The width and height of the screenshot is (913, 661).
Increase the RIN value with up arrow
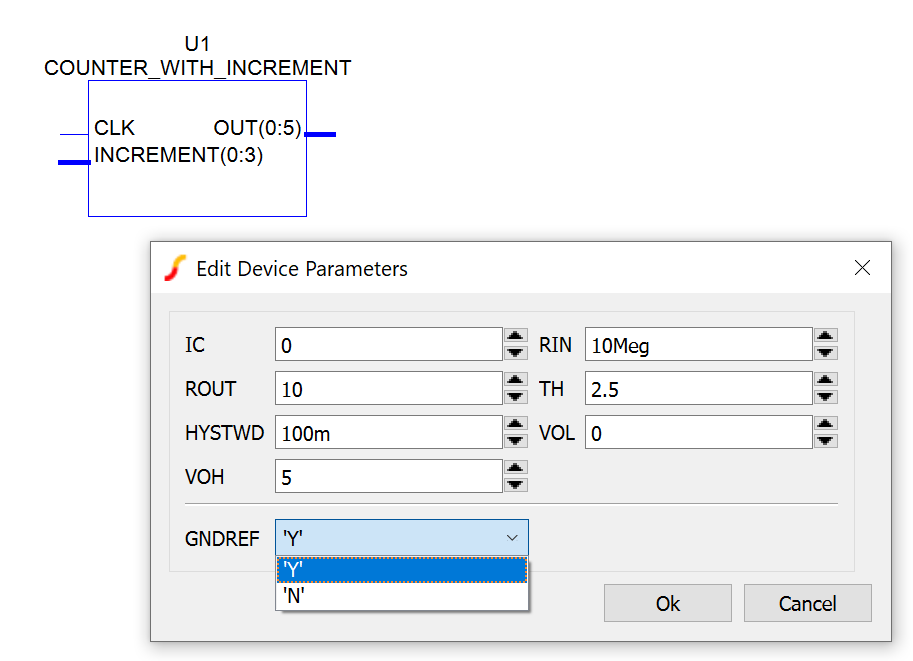click(x=825, y=336)
